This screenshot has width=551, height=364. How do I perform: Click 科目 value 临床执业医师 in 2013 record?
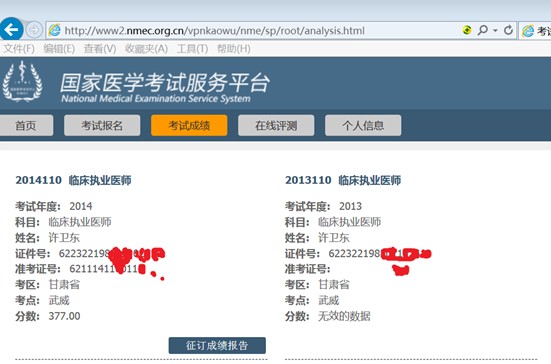click(x=349, y=222)
